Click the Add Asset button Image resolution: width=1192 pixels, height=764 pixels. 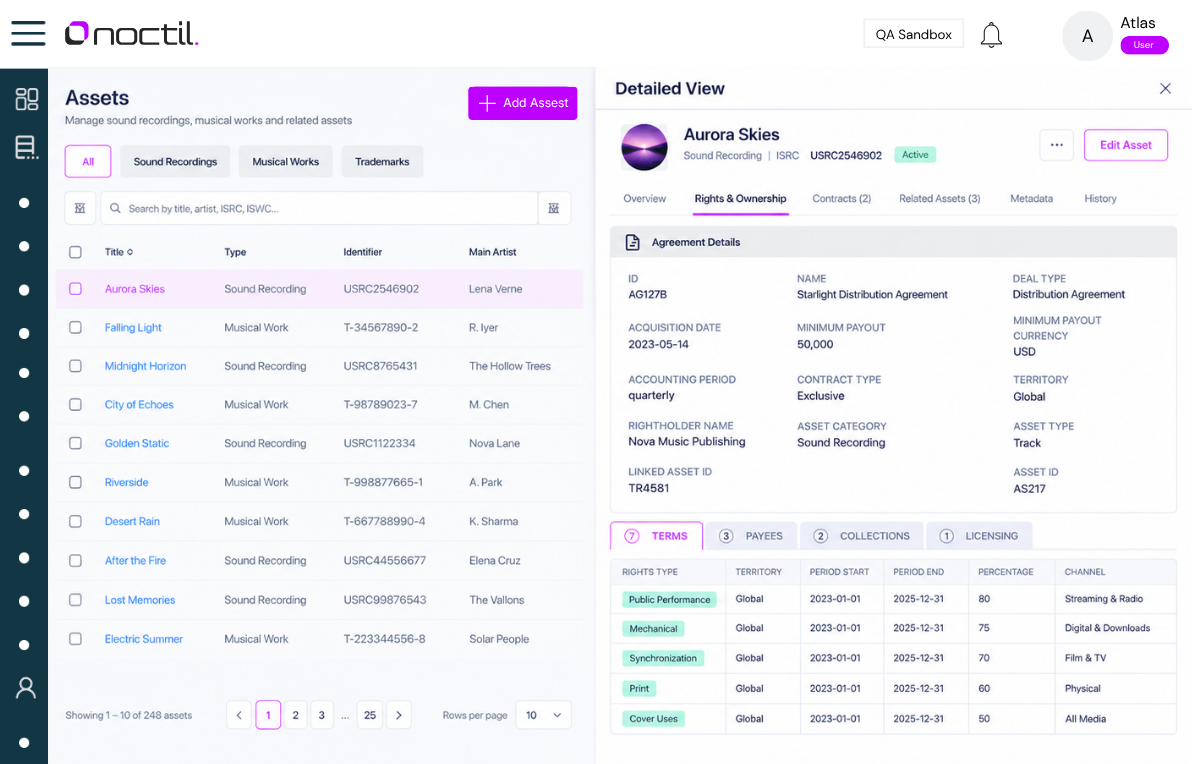coord(522,103)
